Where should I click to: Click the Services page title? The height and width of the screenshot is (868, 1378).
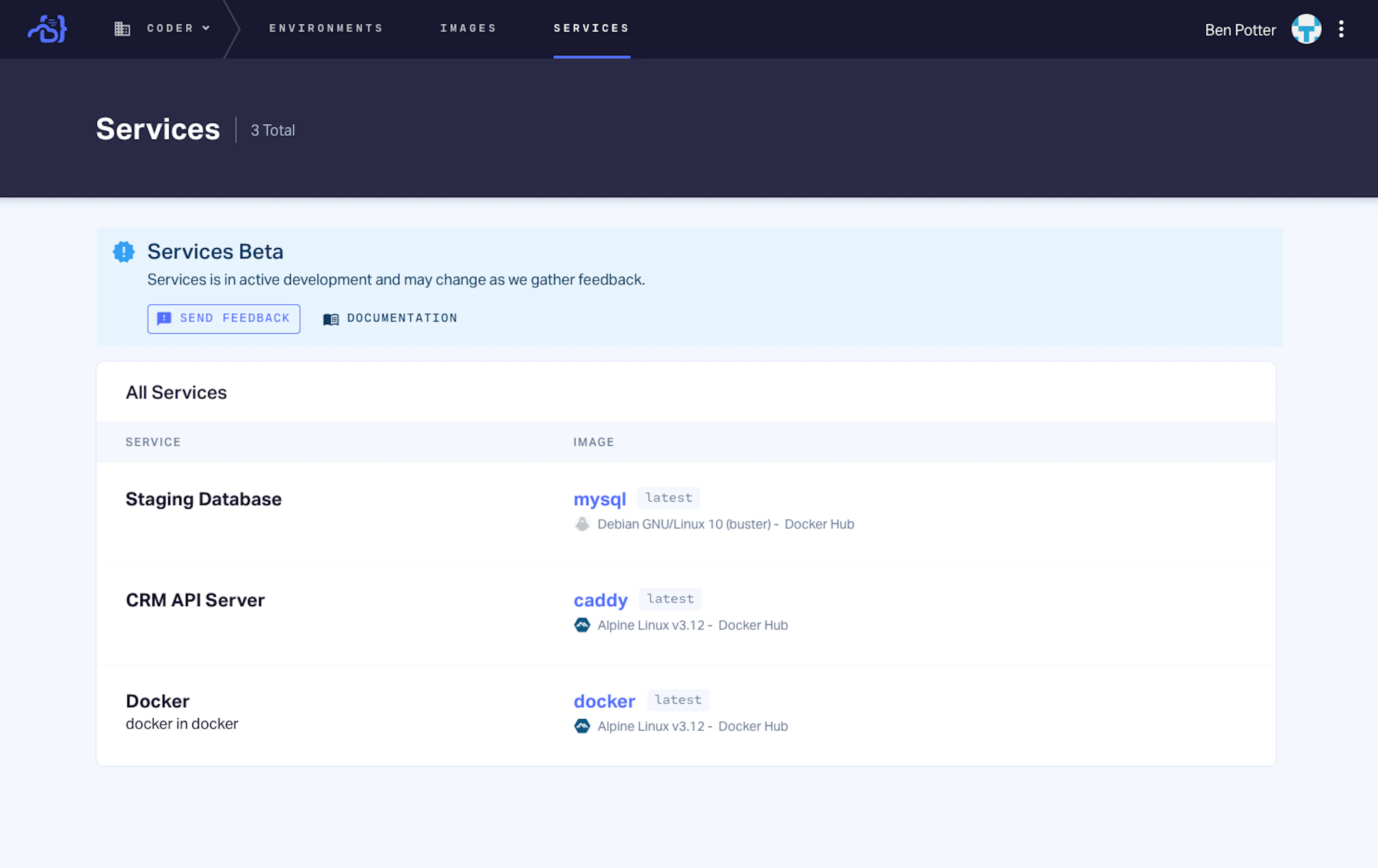tap(158, 129)
